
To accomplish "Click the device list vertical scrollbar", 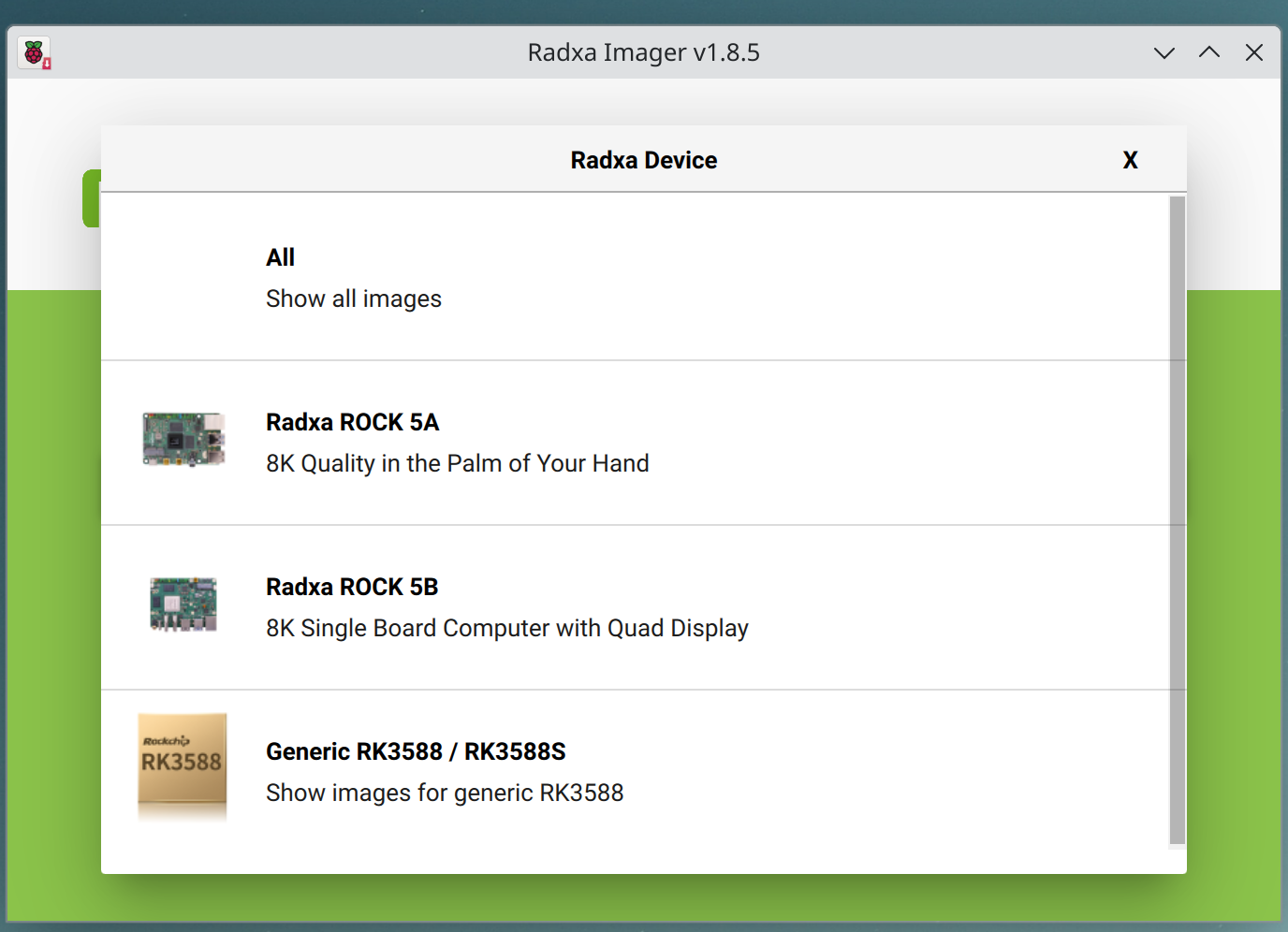I will click(1178, 520).
